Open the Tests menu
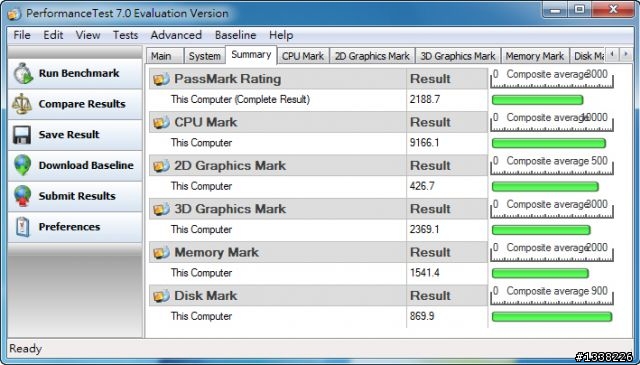 coord(125,35)
